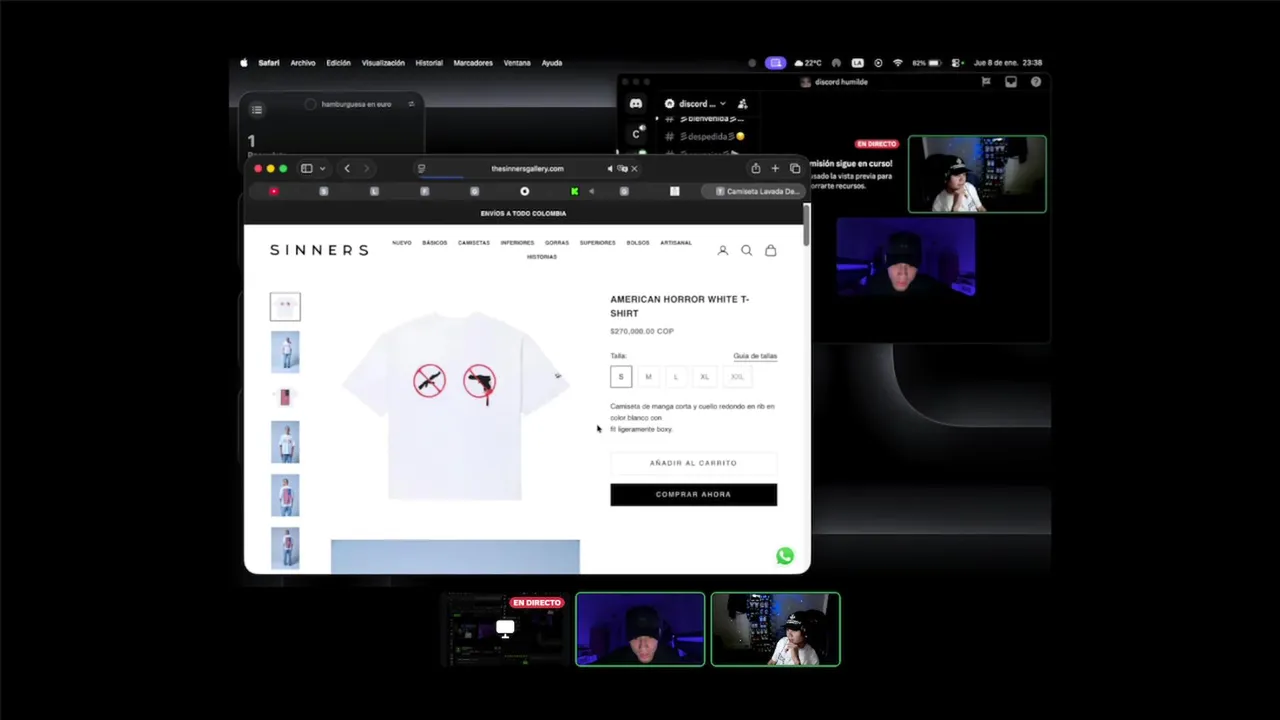This screenshot has height=720, width=1280.
Task: Click 'AÑADIR AL CARRITO' button
Action: (x=693, y=463)
